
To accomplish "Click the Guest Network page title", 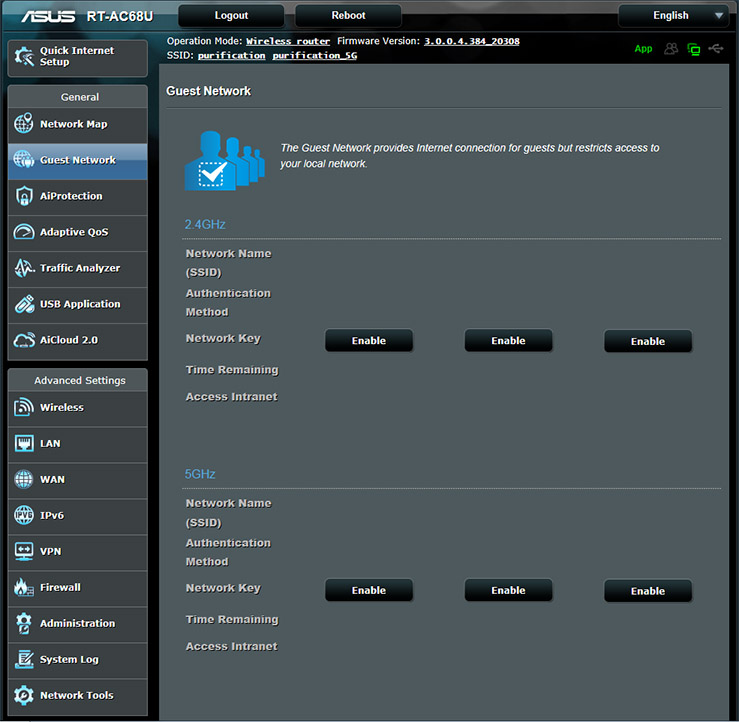I will tap(208, 91).
